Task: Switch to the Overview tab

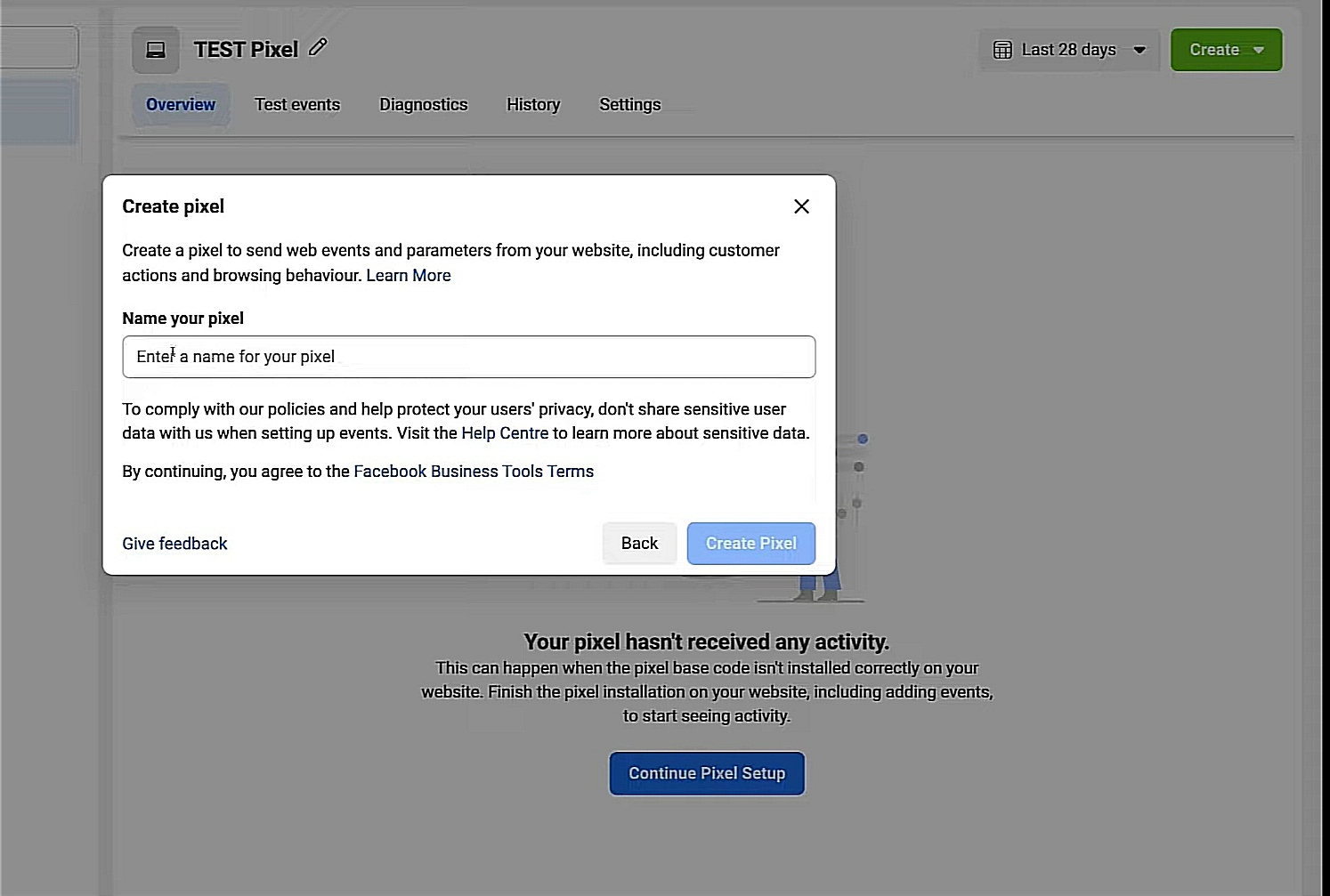Action: click(x=181, y=105)
